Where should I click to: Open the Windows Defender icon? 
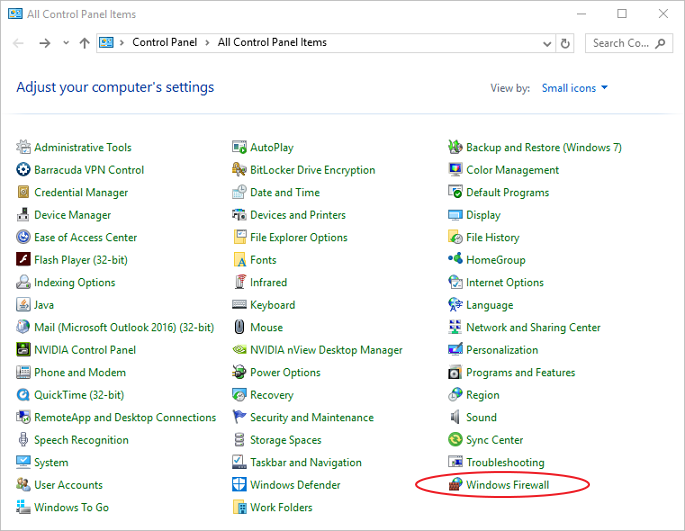coord(240,485)
